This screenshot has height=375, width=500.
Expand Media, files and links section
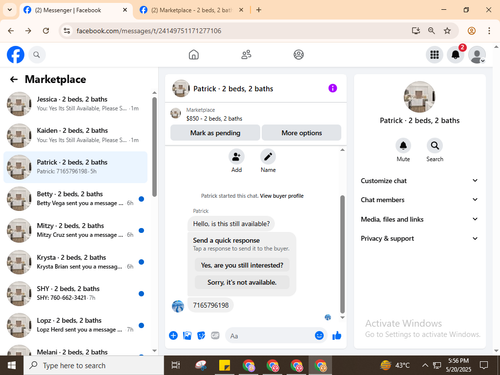pos(419,219)
